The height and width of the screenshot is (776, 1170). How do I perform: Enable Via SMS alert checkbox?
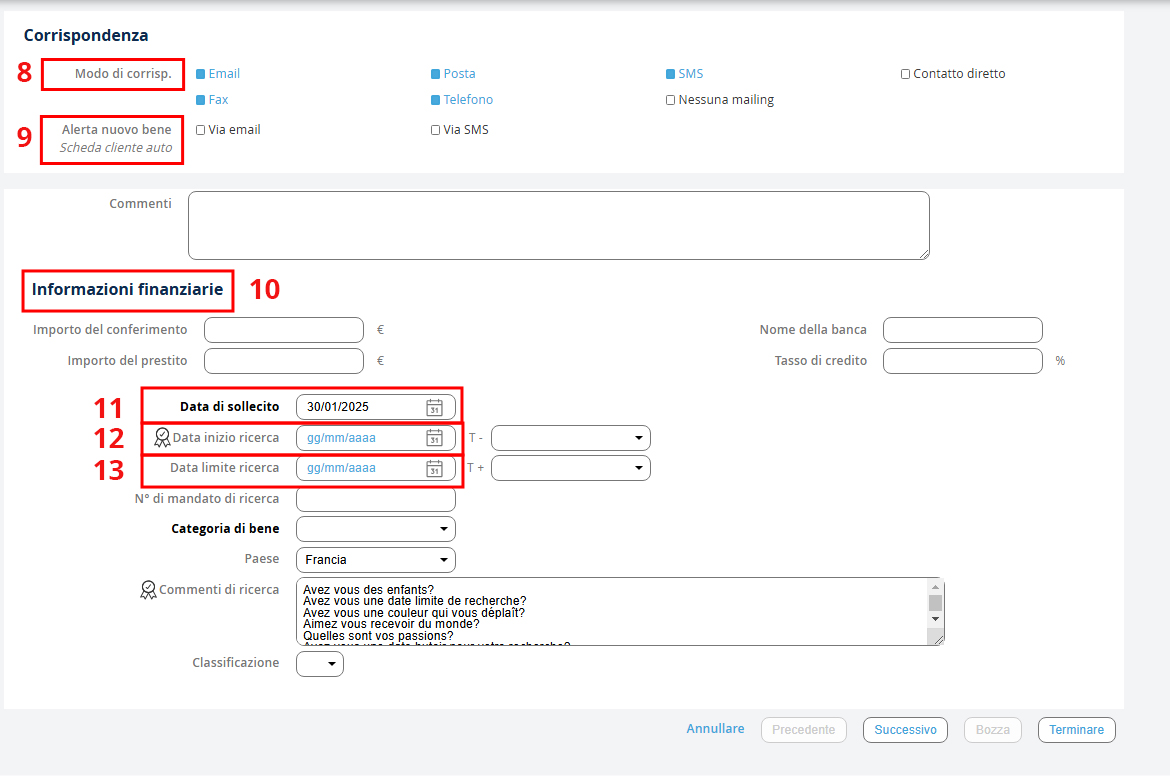tap(435, 130)
